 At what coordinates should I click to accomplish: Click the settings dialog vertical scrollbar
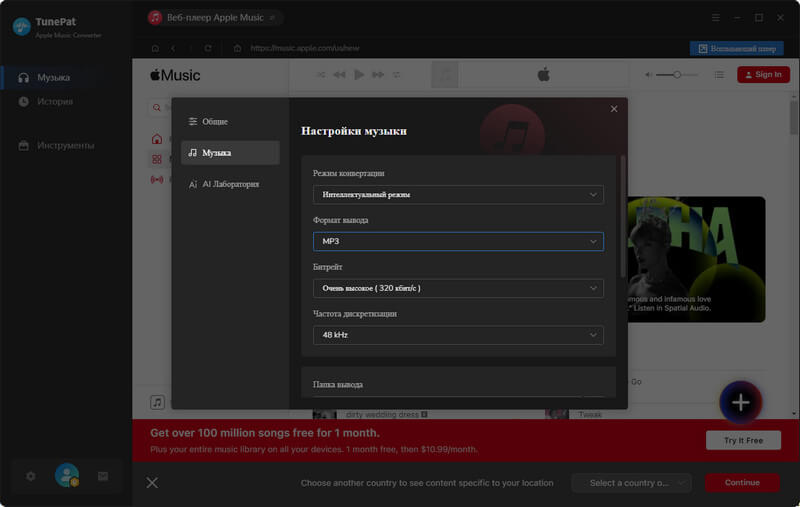tap(622, 216)
